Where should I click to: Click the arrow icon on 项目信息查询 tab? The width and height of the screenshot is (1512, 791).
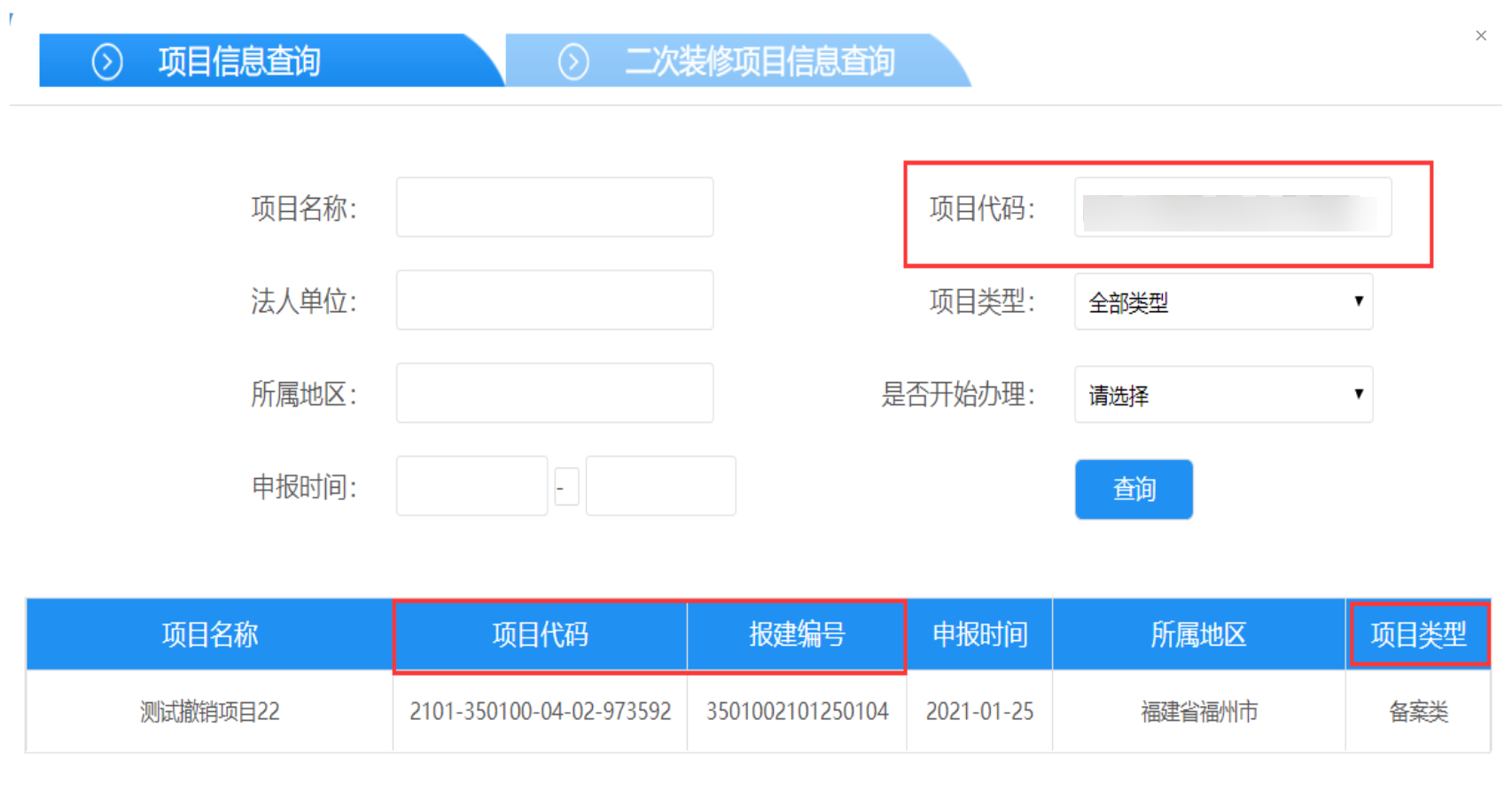pyautogui.click(x=107, y=62)
